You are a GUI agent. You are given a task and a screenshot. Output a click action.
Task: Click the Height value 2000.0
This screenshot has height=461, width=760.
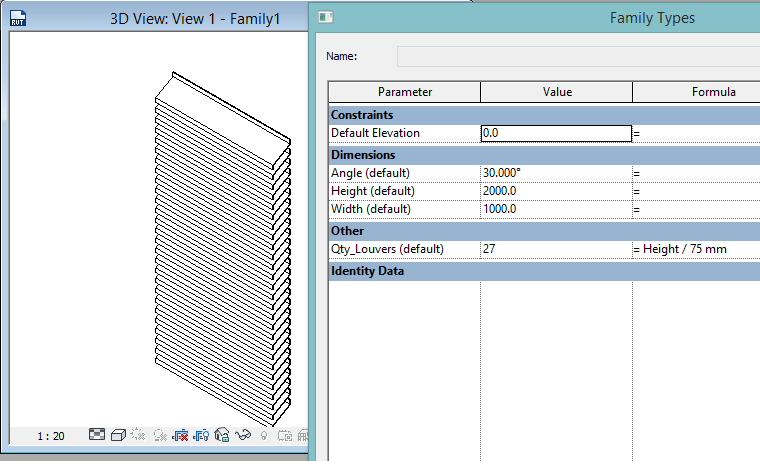point(556,191)
